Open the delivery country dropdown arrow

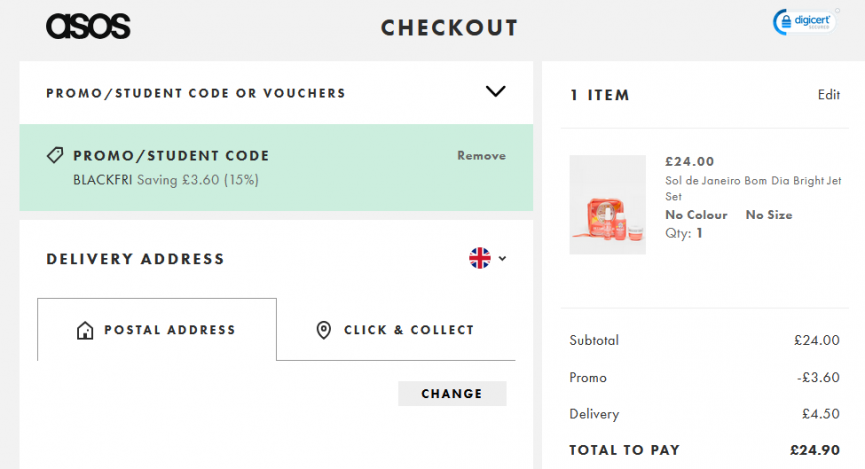[x=503, y=258]
